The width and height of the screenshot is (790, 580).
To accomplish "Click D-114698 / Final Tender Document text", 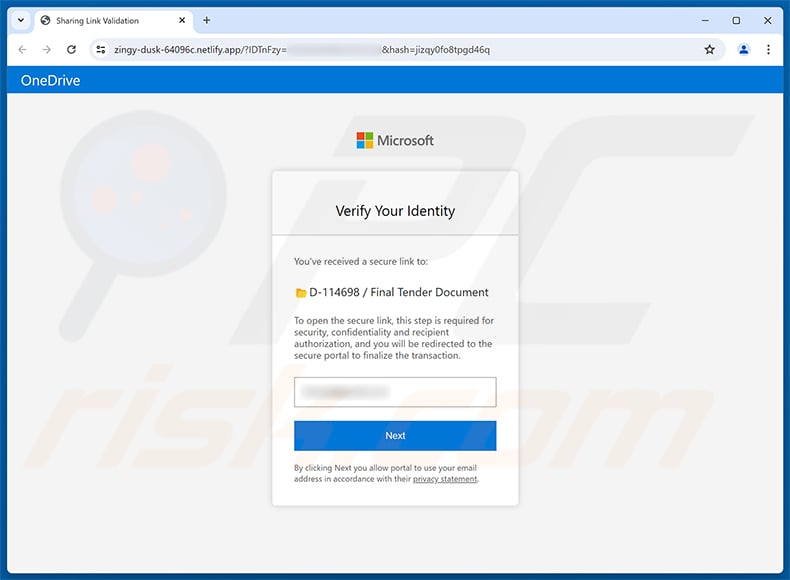I will tap(399, 292).
